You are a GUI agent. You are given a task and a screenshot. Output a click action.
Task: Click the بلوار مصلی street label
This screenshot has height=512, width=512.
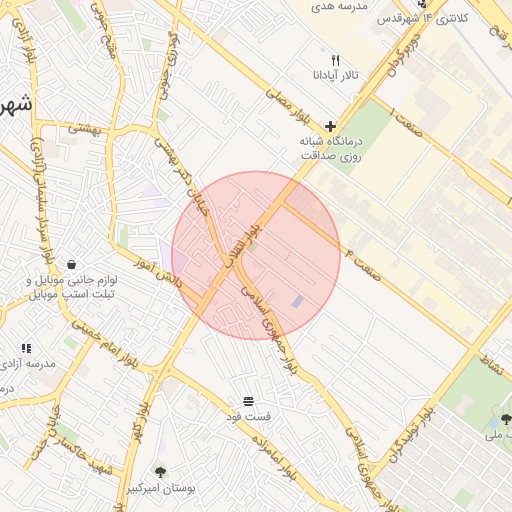click(x=288, y=107)
